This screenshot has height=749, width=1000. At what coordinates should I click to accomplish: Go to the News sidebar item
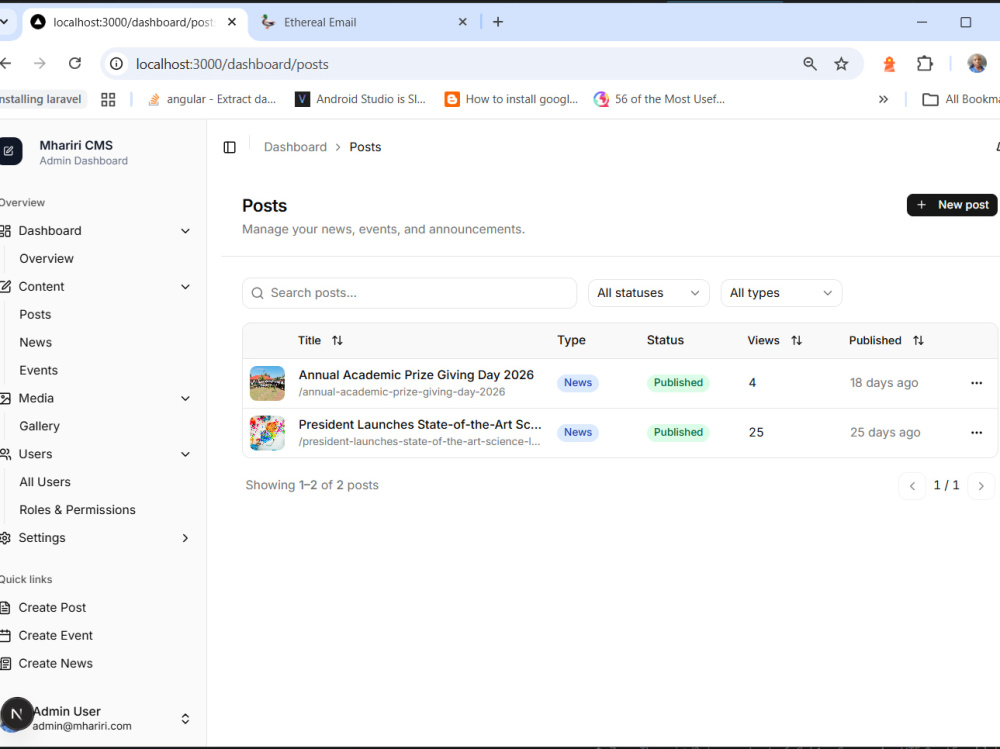[35, 343]
